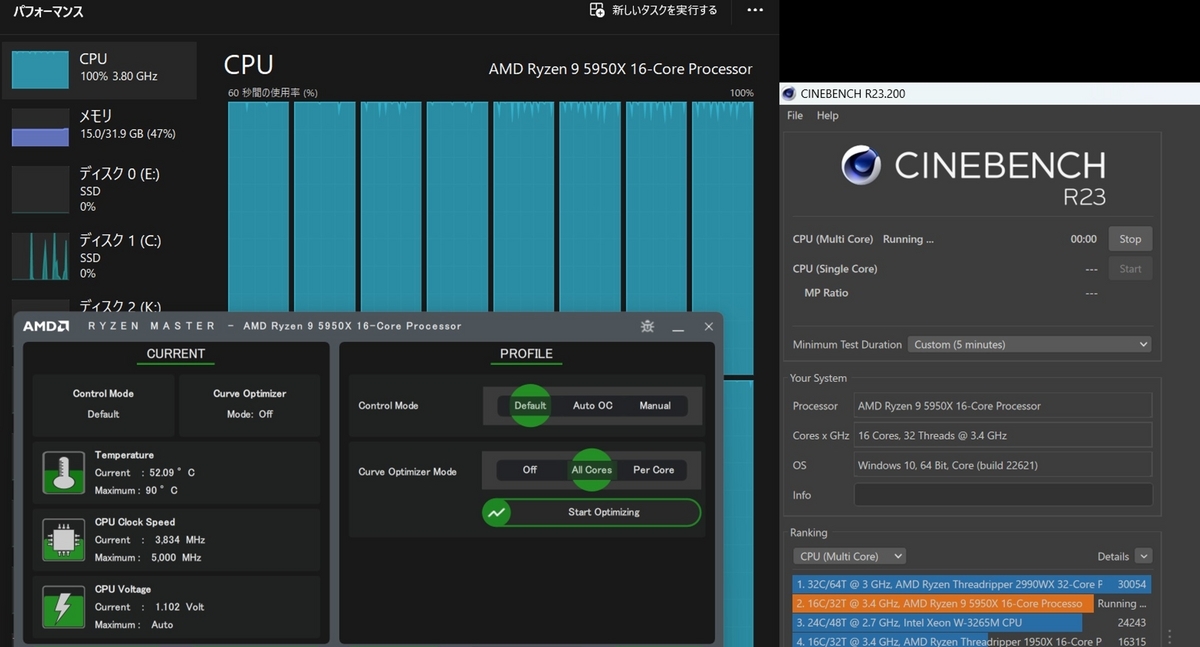This screenshot has height=647, width=1200.
Task: Click the Ryzen Master bug report icon
Action: pyautogui.click(x=648, y=326)
